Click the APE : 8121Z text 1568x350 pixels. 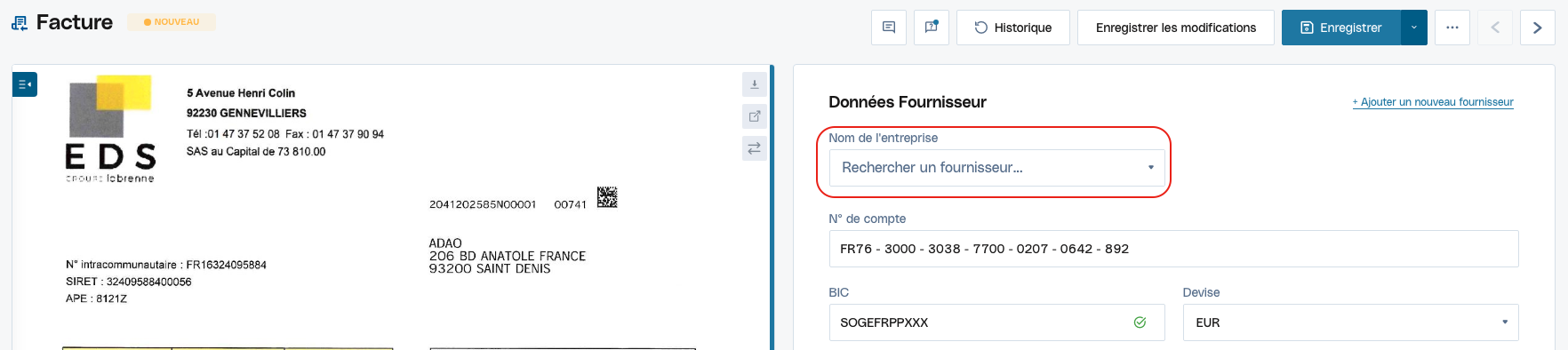[x=96, y=298]
